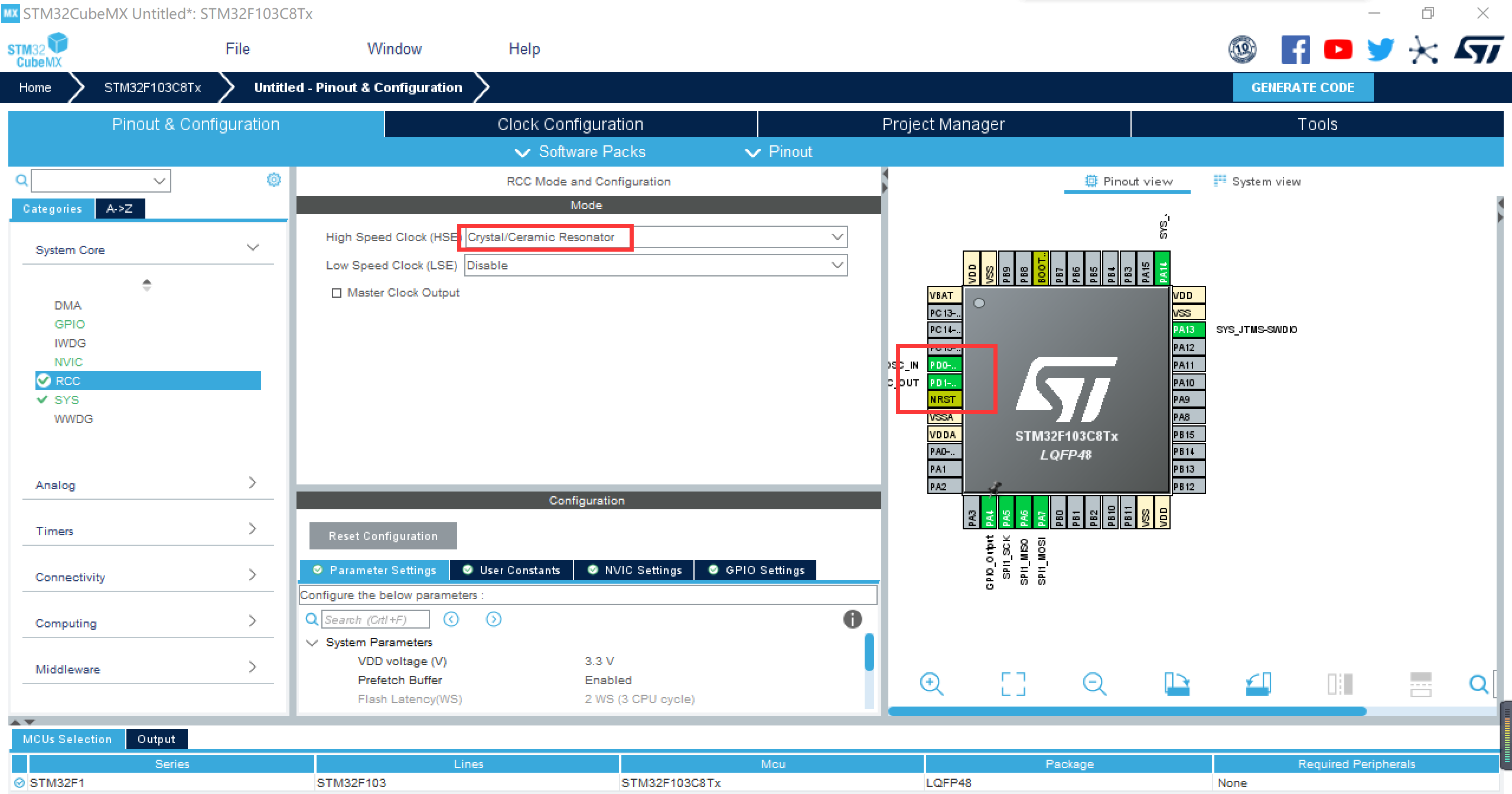1512x794 pixels.
Task: Open the Window menu
Action: tap(395, 49)
